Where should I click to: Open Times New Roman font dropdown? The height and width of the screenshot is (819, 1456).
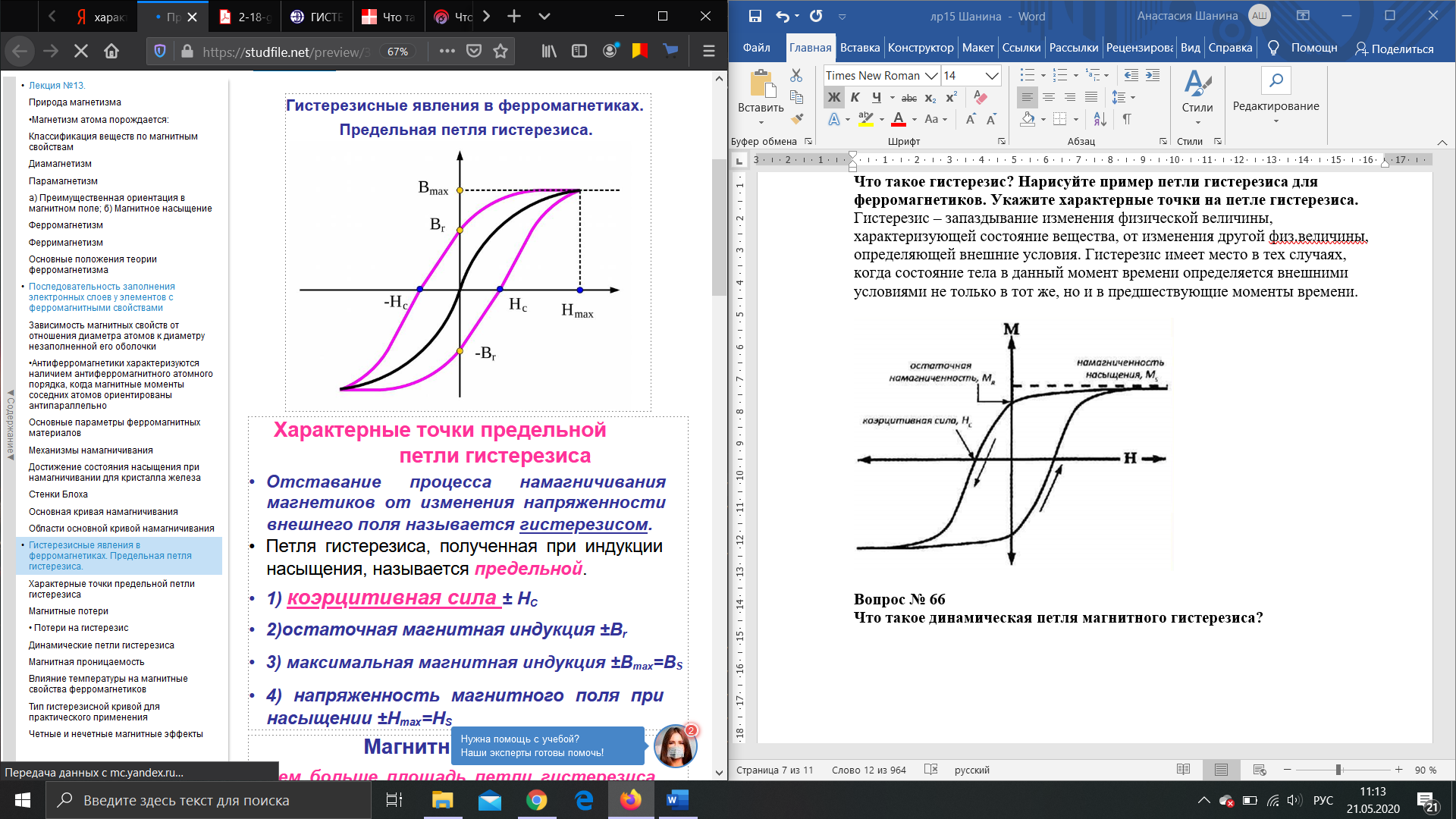(x=931, y=75)
